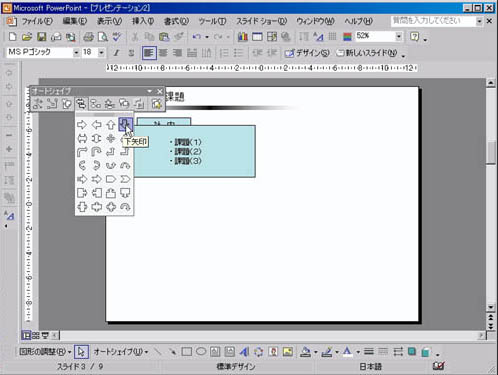
Task: Switch to slide sorter view
Action: pyautogui.click(x=36, y=335)
